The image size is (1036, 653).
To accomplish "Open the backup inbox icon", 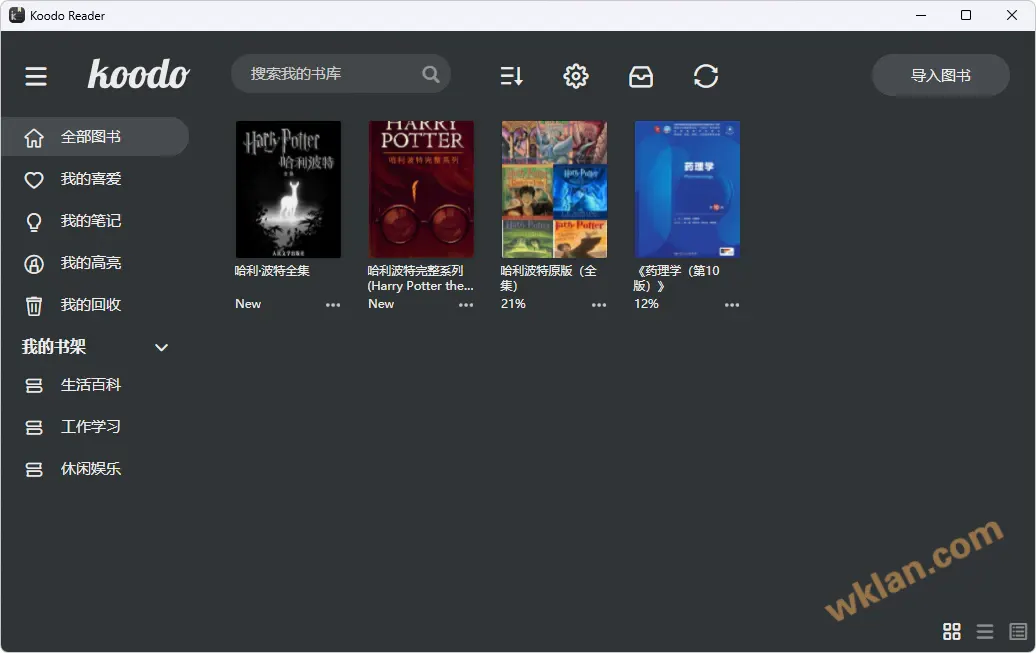I will tap(640, 77).
